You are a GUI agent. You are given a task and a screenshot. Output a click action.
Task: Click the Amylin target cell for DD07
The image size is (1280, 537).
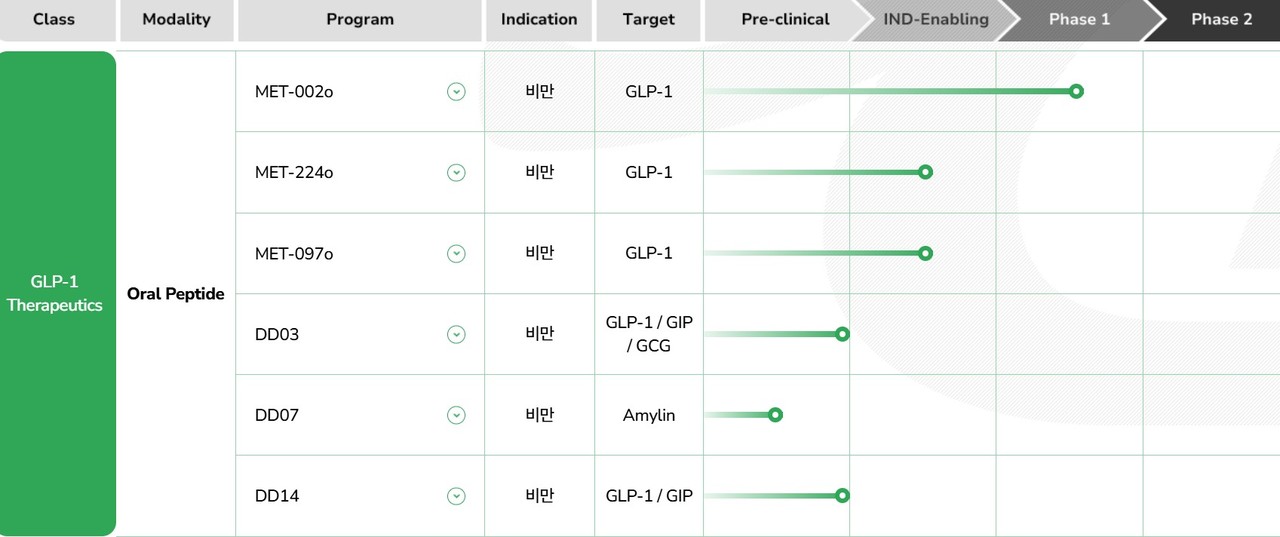tap(649, 415)
